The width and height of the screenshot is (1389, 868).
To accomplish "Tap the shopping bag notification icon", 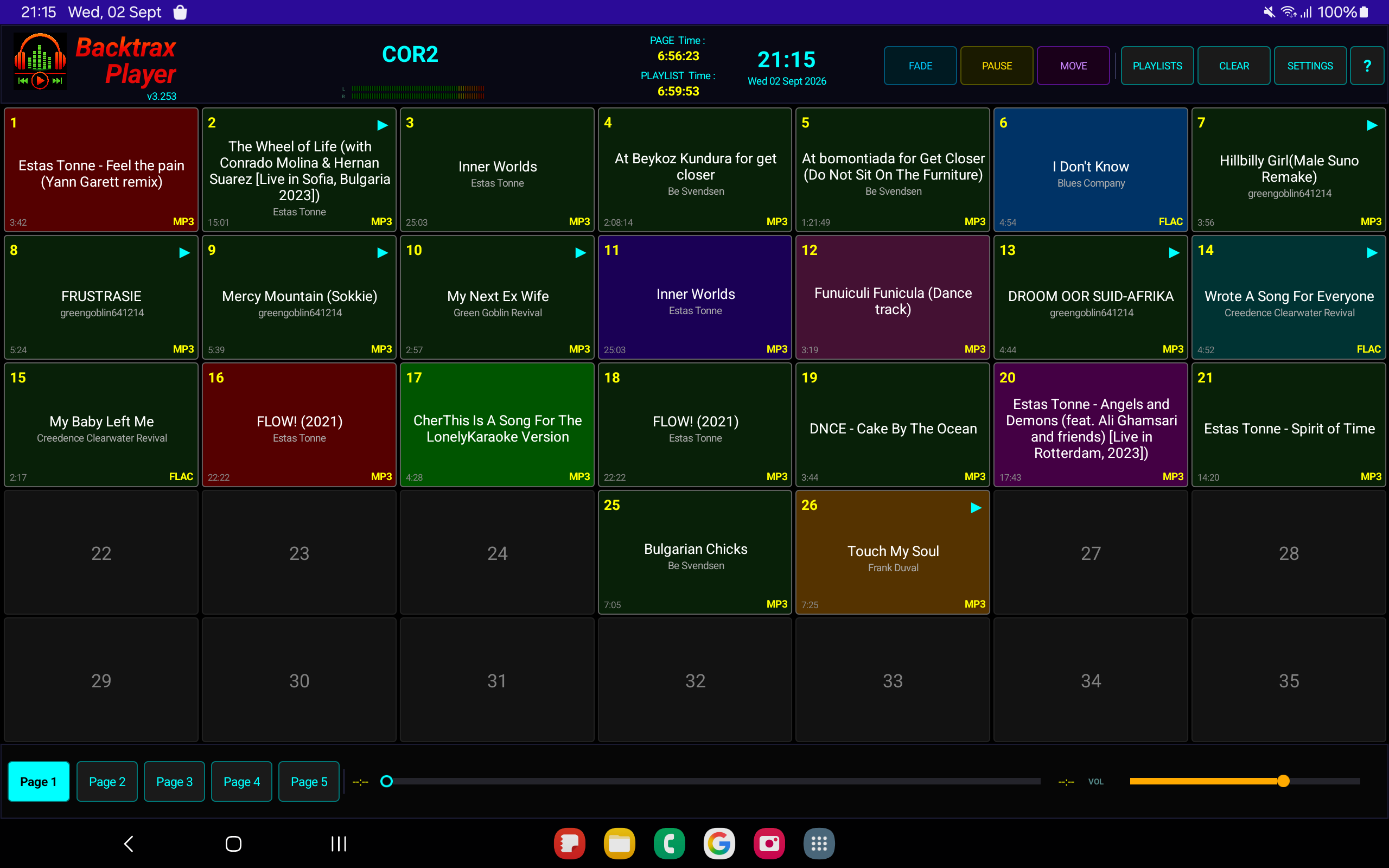I will (x=180, y=12).
